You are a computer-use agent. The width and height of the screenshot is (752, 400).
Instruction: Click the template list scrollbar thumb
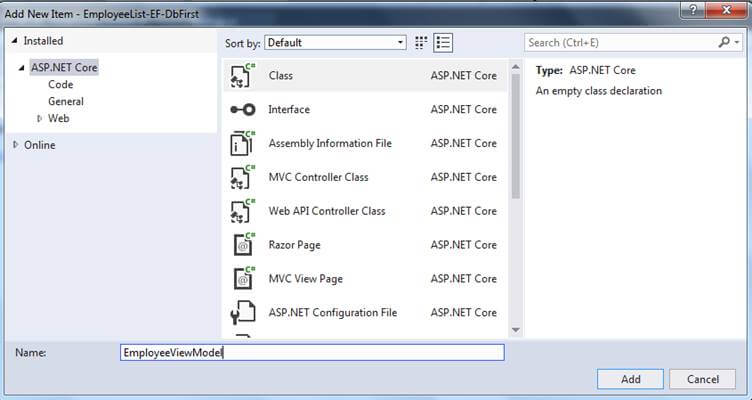(516, 136)
